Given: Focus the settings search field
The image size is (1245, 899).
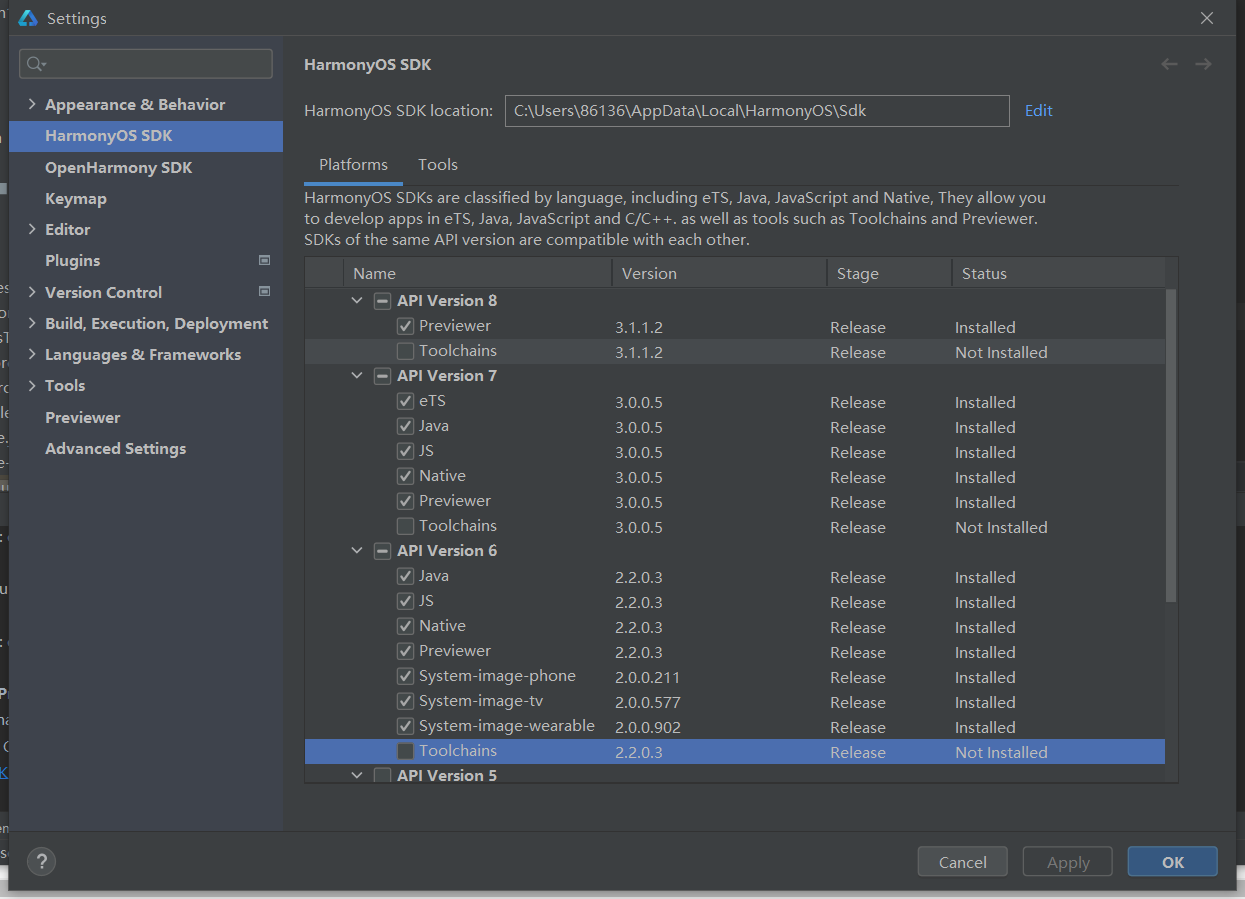Looking at the screenshot, I should [x=146, y=64].
